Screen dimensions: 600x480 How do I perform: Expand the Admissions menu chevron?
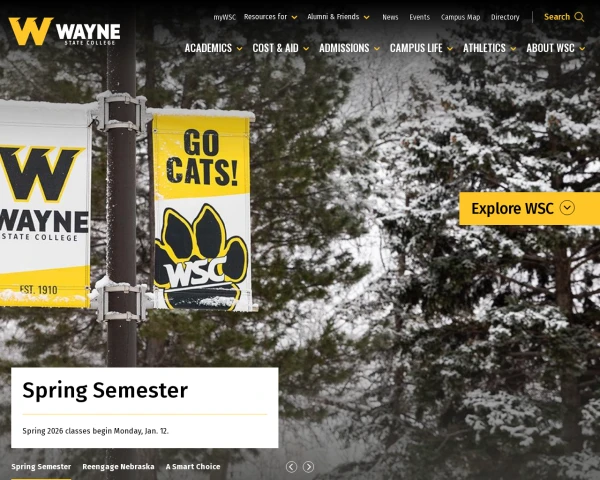point(377,49)
